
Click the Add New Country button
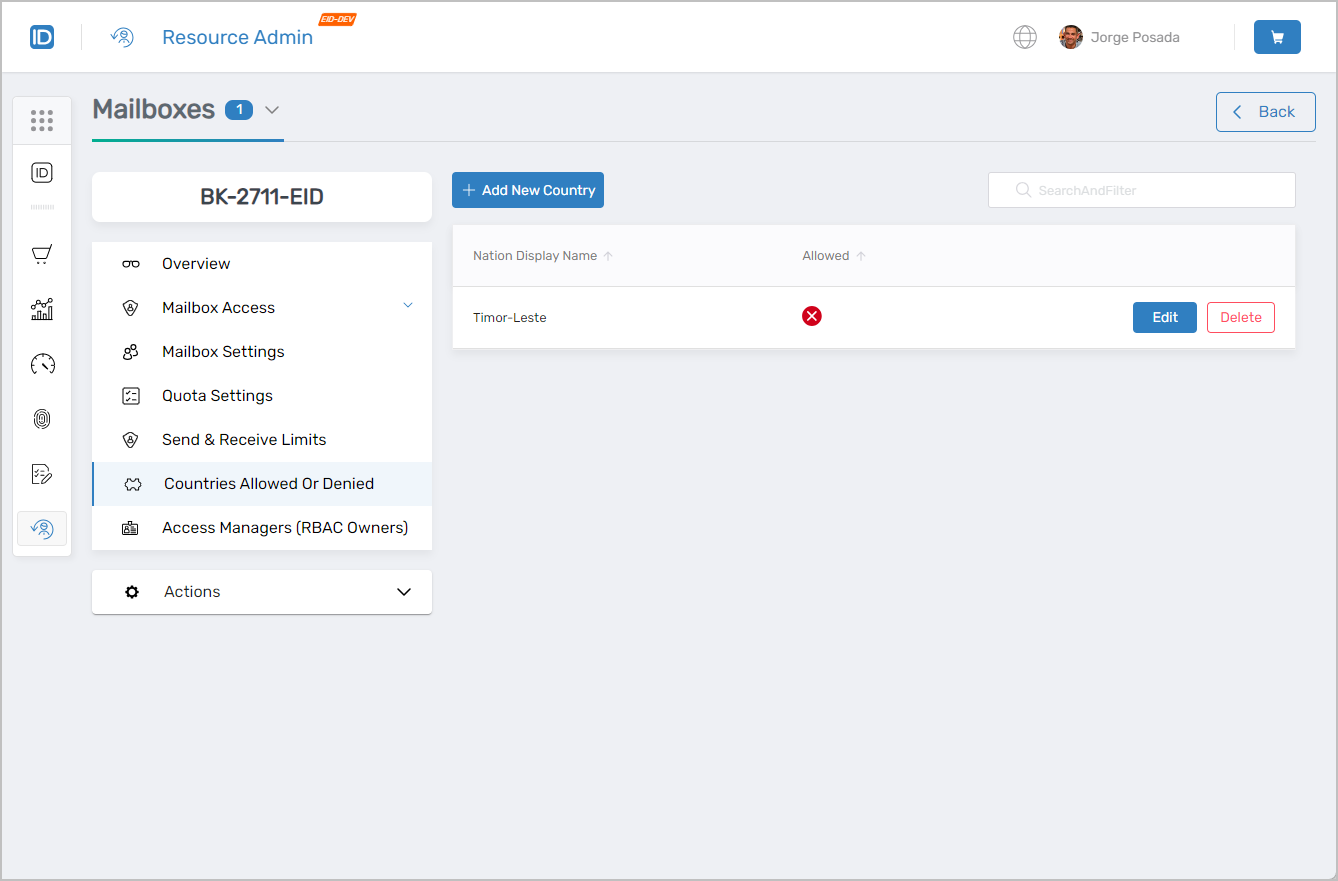(528, 190)
